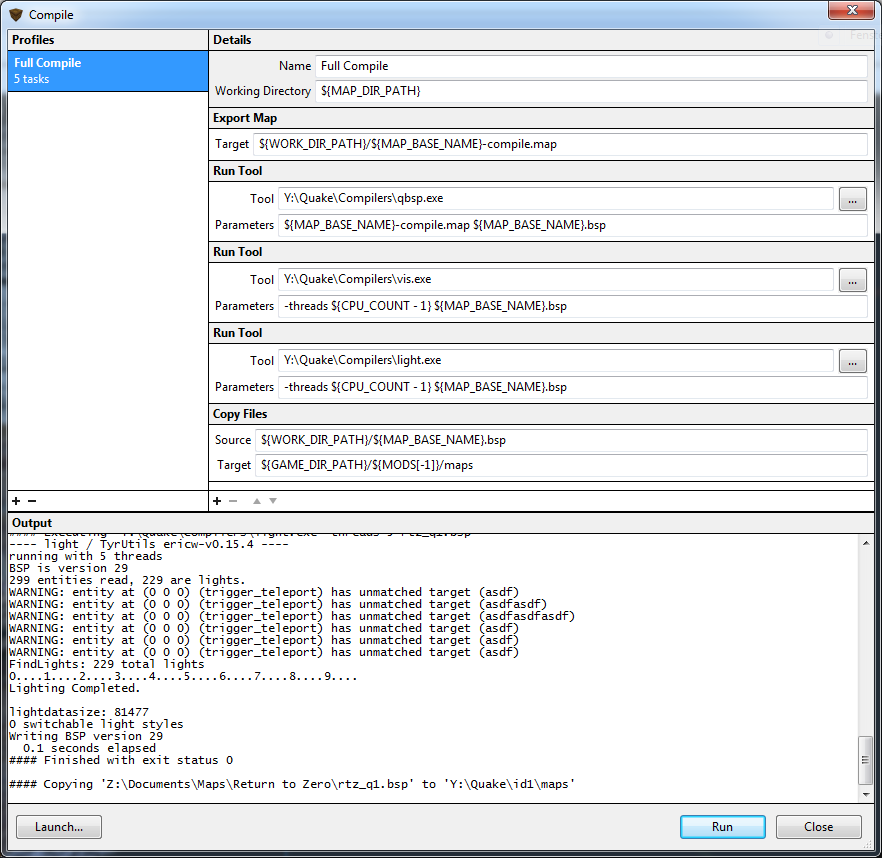This screenshot has height=858, width=882.
Task: Browse for the qbsp.exe tool path
Action: pos(851,199)
